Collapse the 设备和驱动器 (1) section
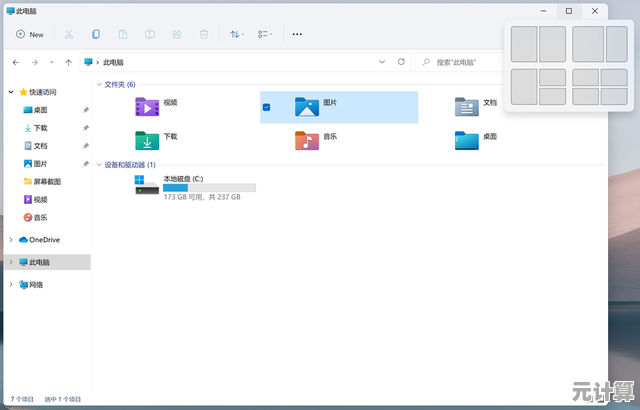Image resolution: width=640 pixels, height=410 pixels. (98, 165)
